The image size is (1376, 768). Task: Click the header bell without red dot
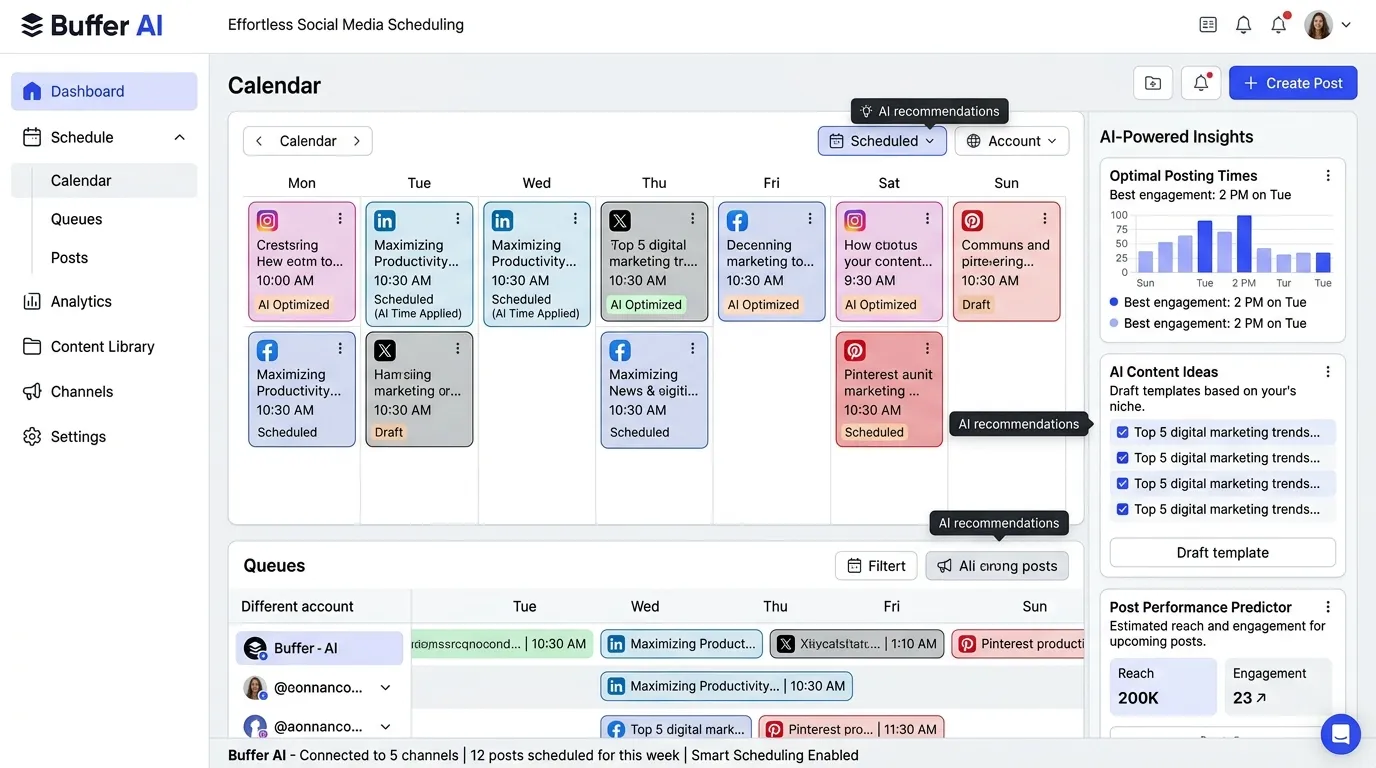(1243, 25)
